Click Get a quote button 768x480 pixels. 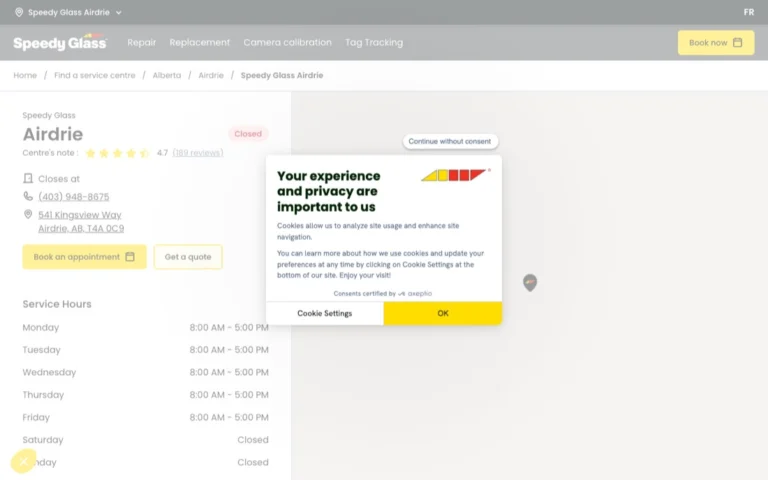[x=188, y=257]
